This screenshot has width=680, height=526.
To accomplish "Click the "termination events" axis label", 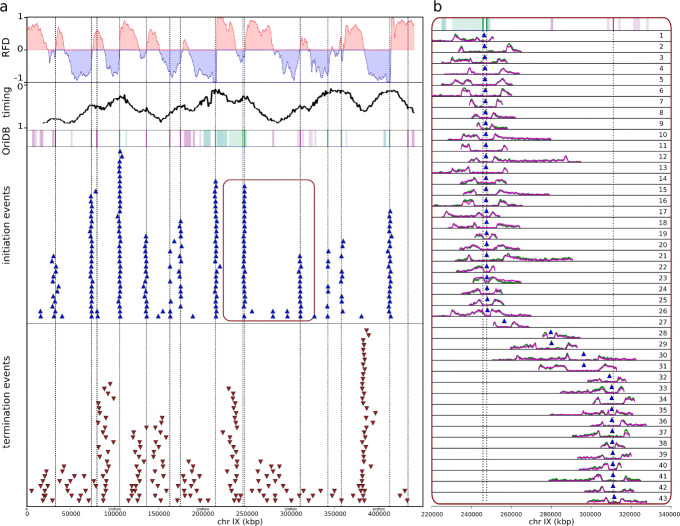I will (7, 402).
